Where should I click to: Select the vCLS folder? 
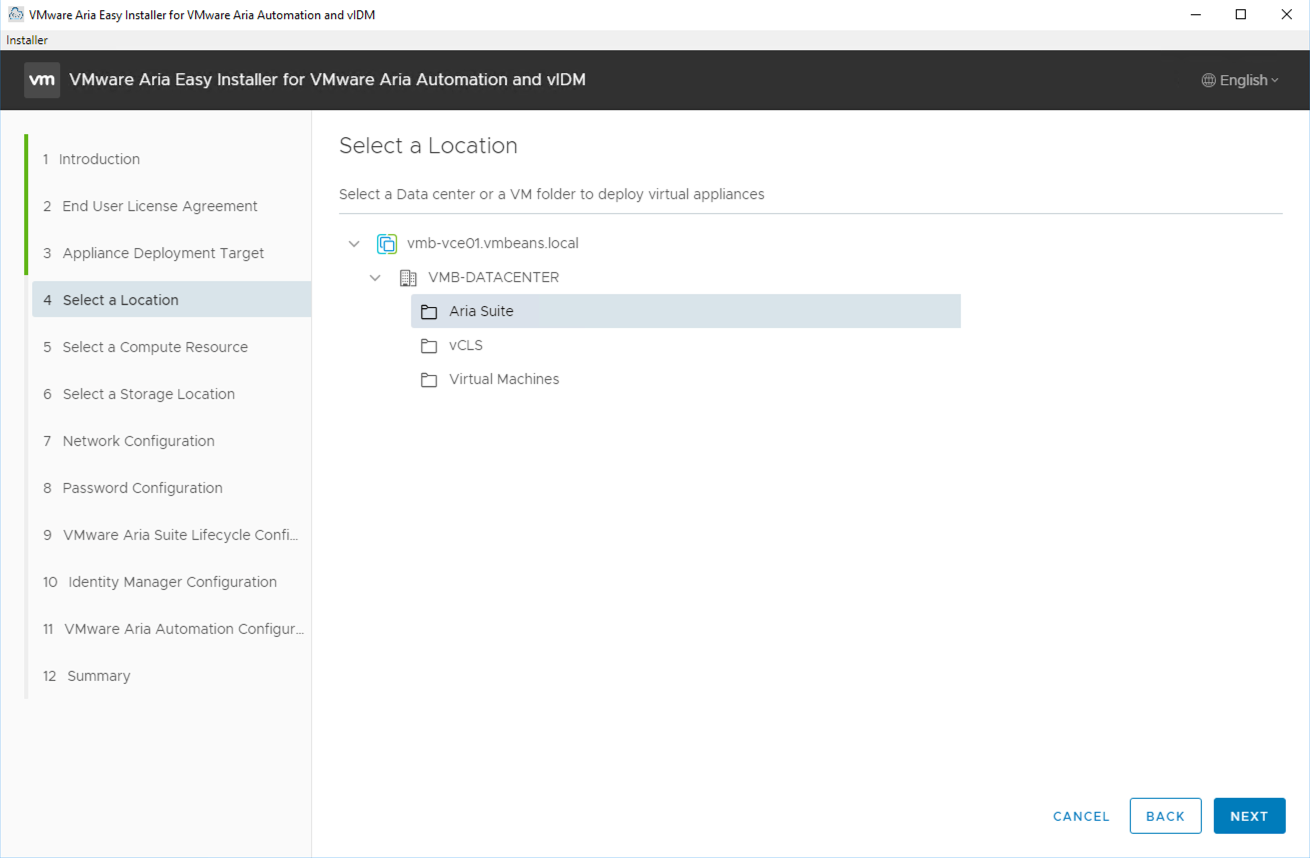[x=465, y=345]
